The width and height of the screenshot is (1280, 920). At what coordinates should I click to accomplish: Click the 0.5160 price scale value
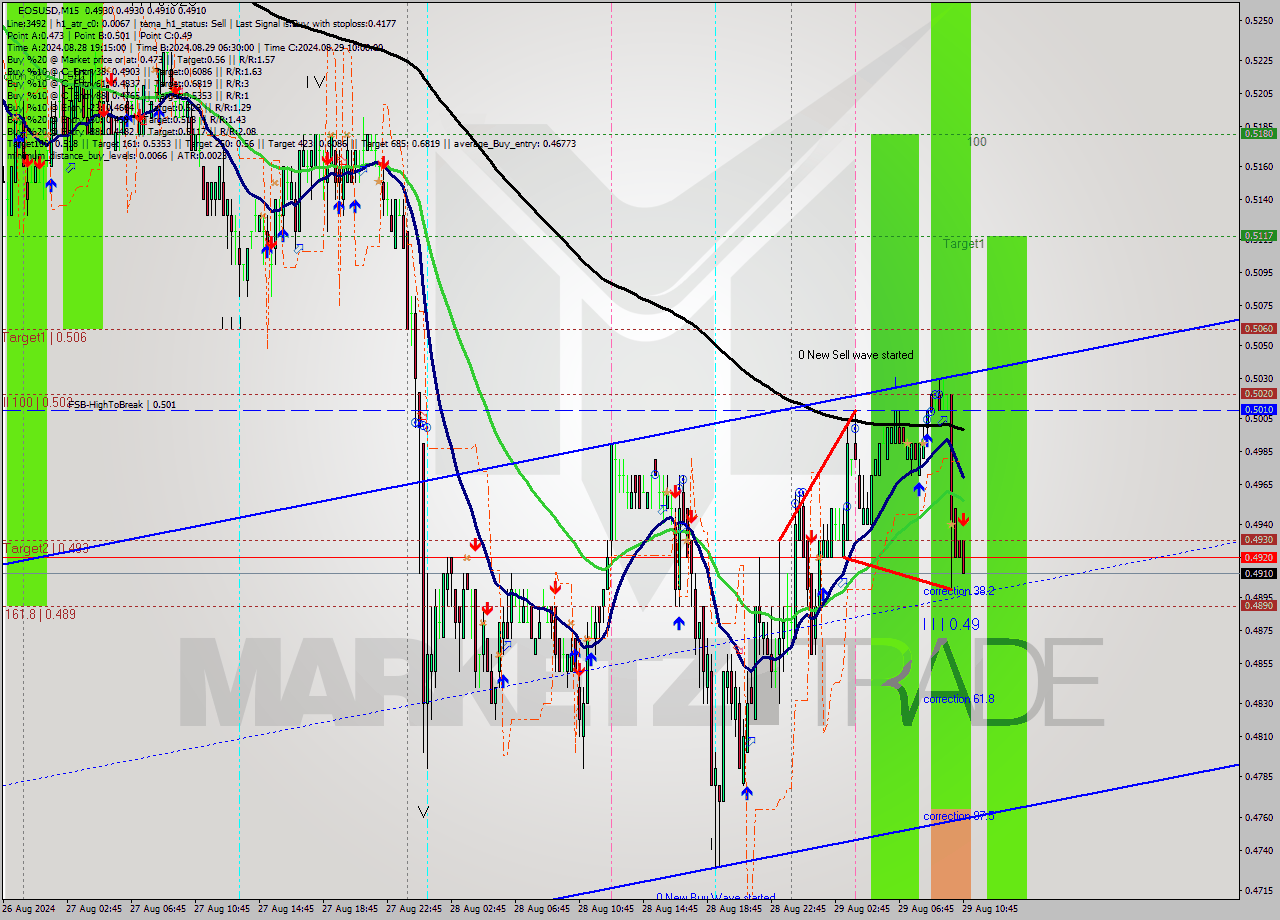point(1258,166)
